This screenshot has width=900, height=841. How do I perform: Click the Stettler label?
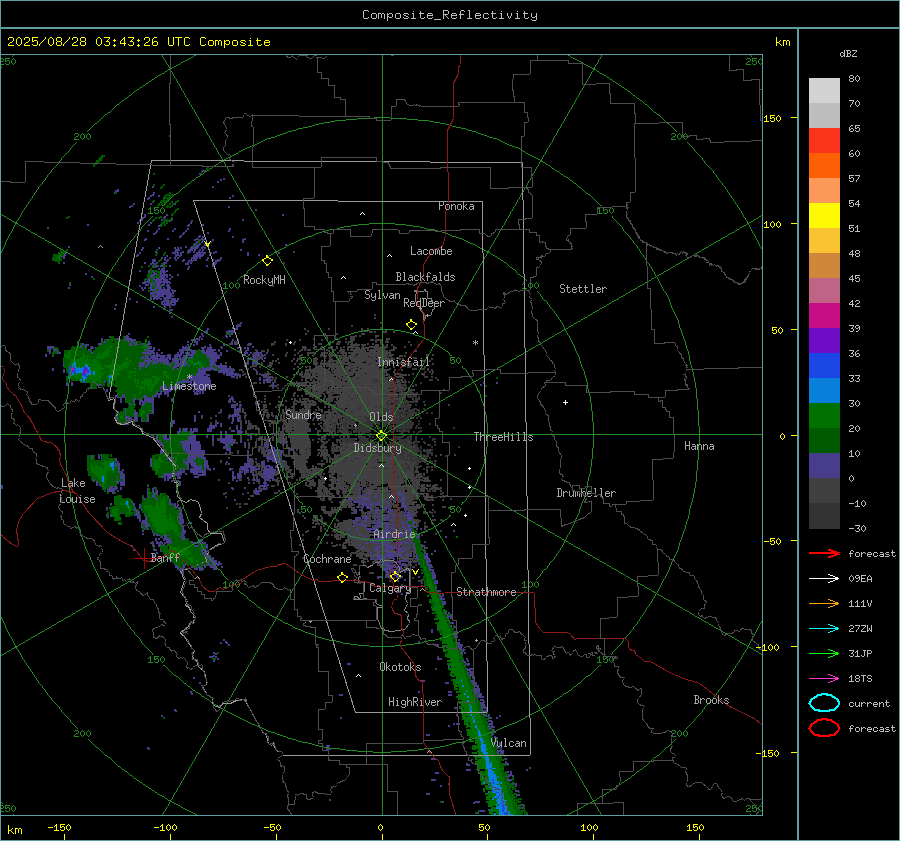coord(583,289)
